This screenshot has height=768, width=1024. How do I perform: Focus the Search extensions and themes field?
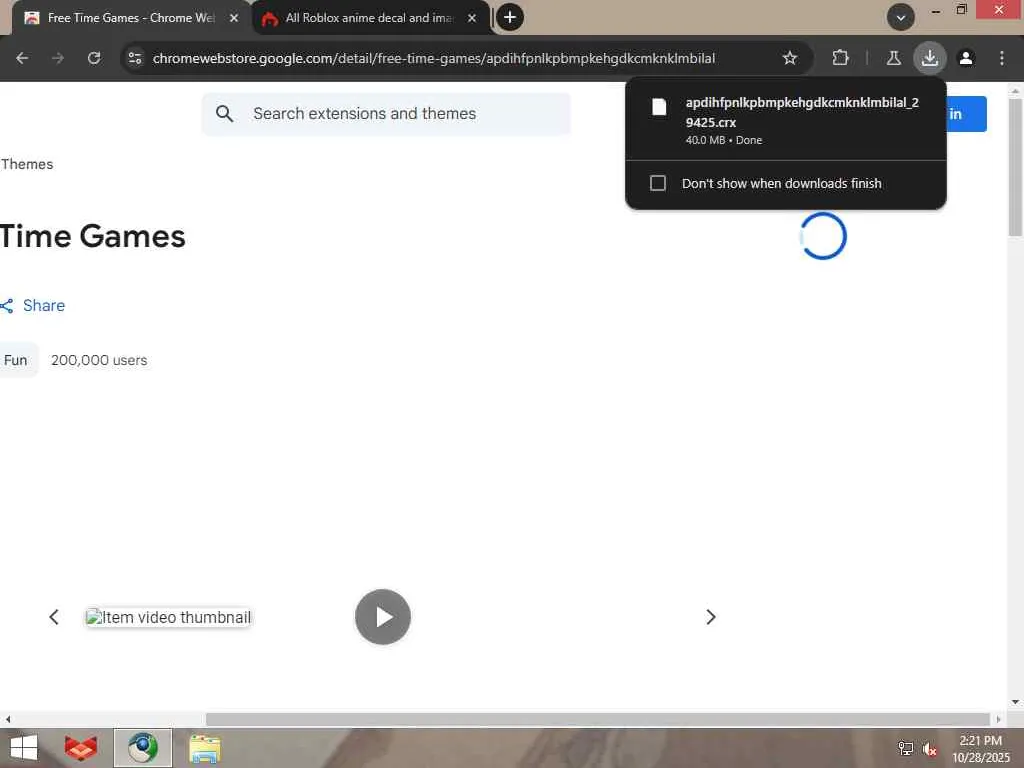pyautogui.click(x=386, y=114)
